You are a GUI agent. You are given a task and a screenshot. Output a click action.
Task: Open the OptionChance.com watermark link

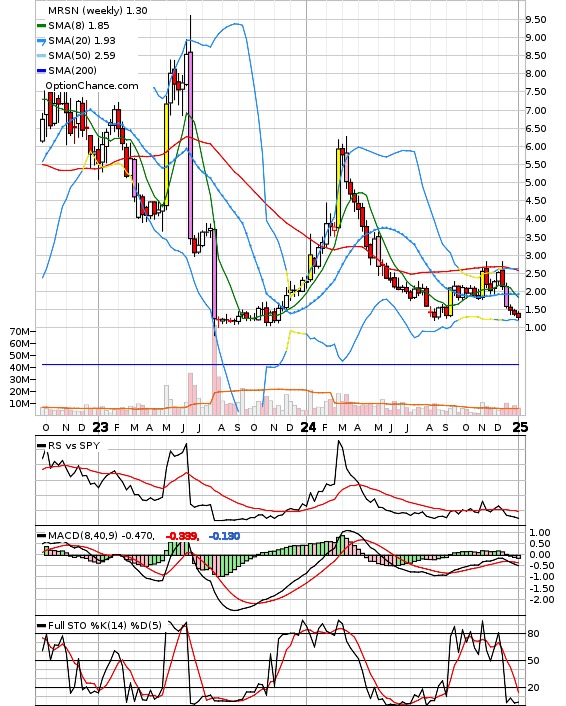[x=92, y=86]
